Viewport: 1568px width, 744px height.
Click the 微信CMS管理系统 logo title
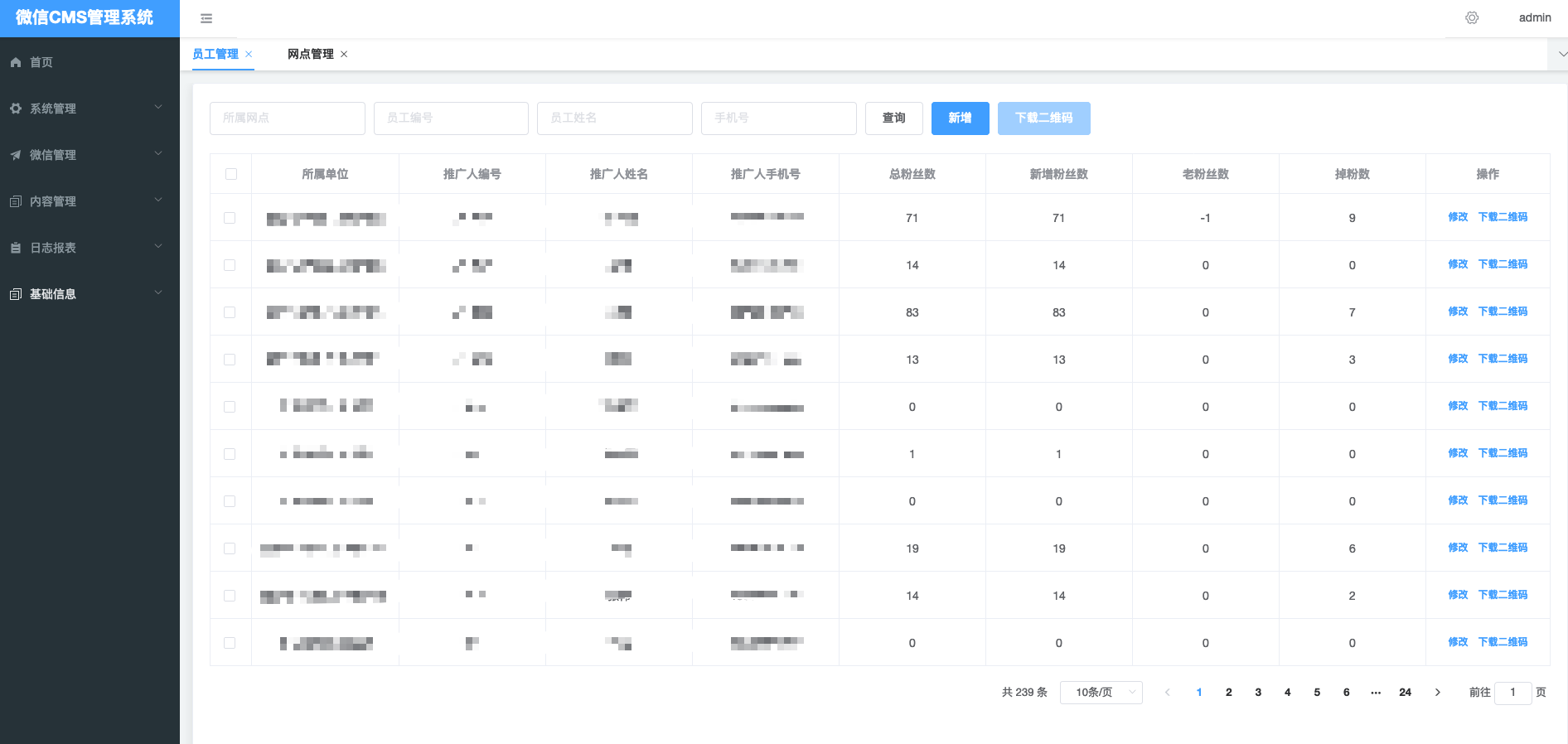tap(85, 17)
